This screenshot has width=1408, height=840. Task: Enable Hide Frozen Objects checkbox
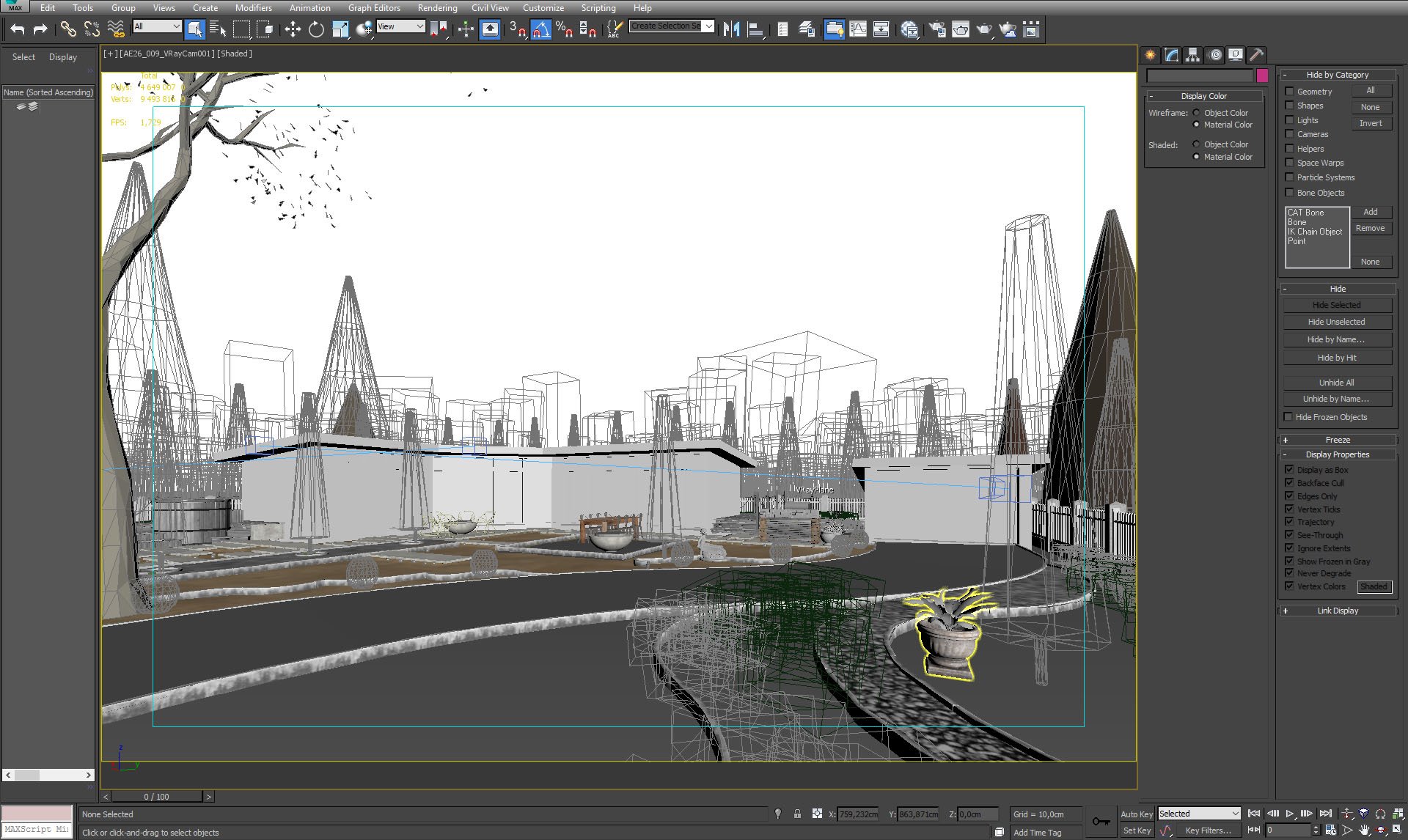tap(1288, 417)
